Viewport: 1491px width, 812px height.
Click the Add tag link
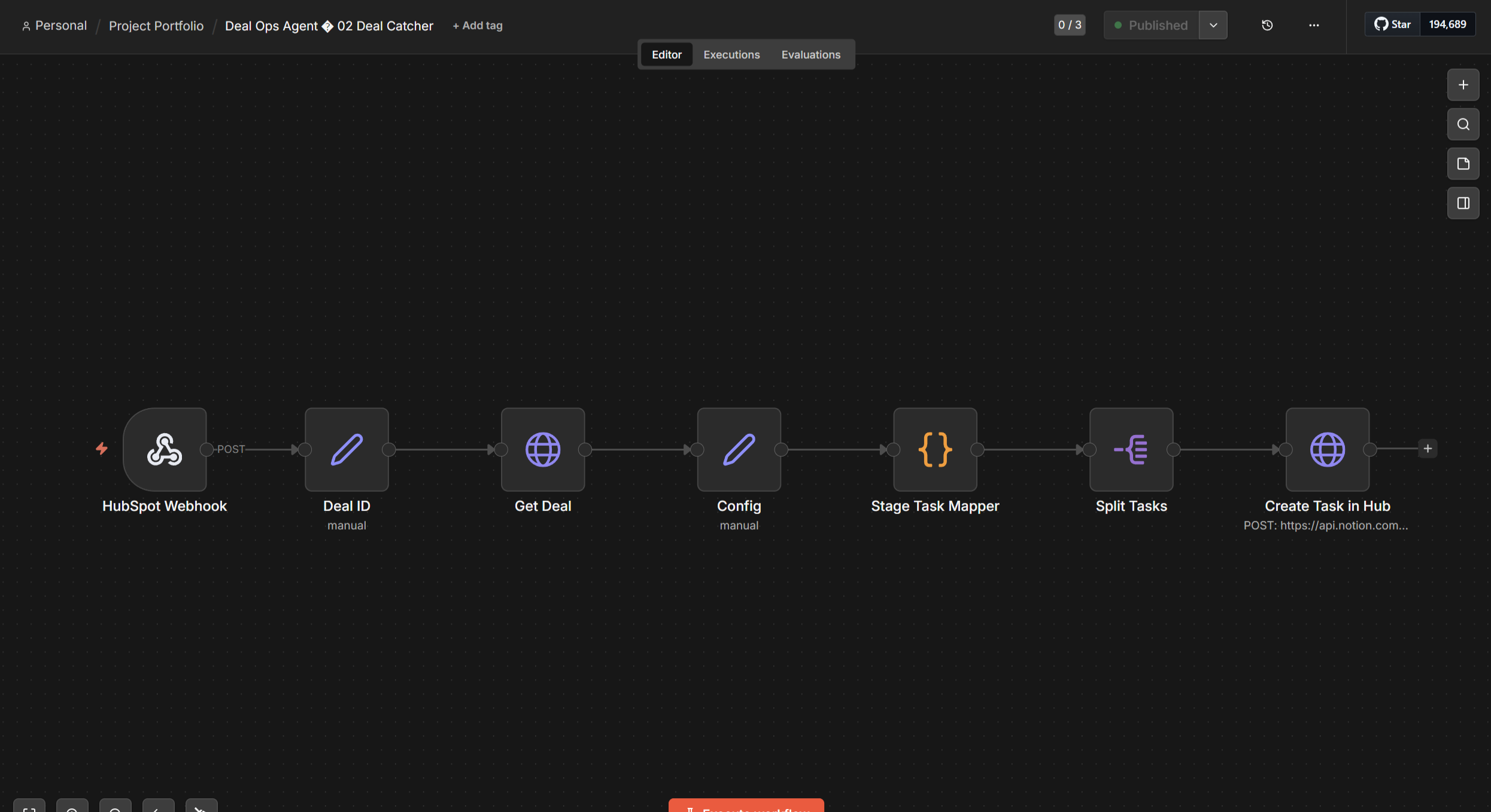[x=477, y=26]
